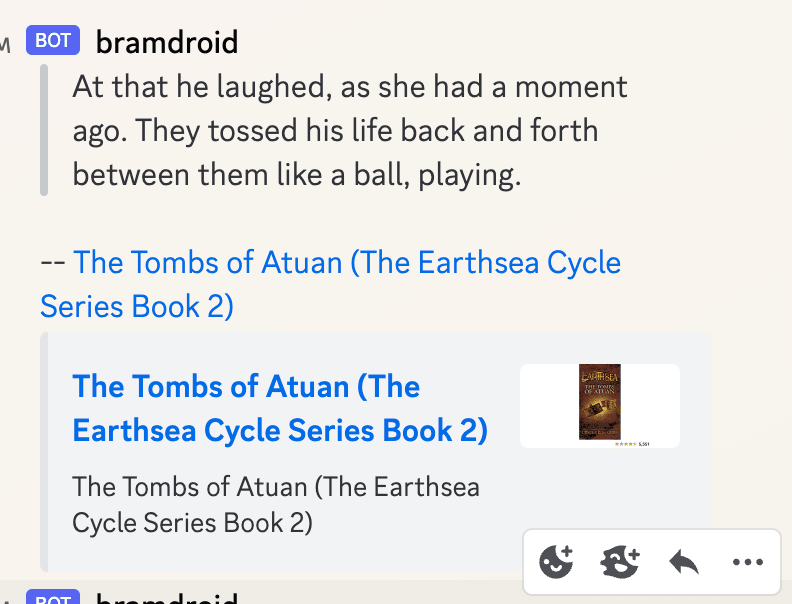Viewport: 792px width, 604px height.
Task: Add a super reaction to the message
Action: tap(620, 562)
